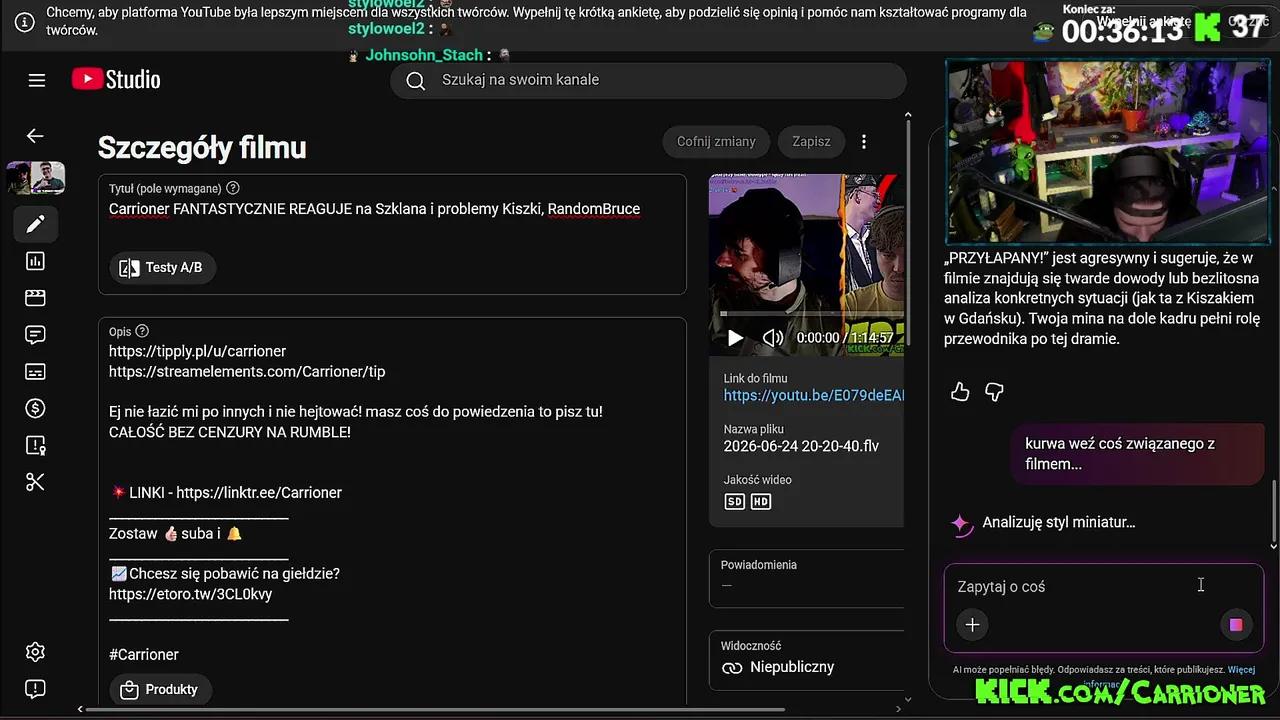Go back using the left arrow
The image size is (1280, 720).
(35, 136)
